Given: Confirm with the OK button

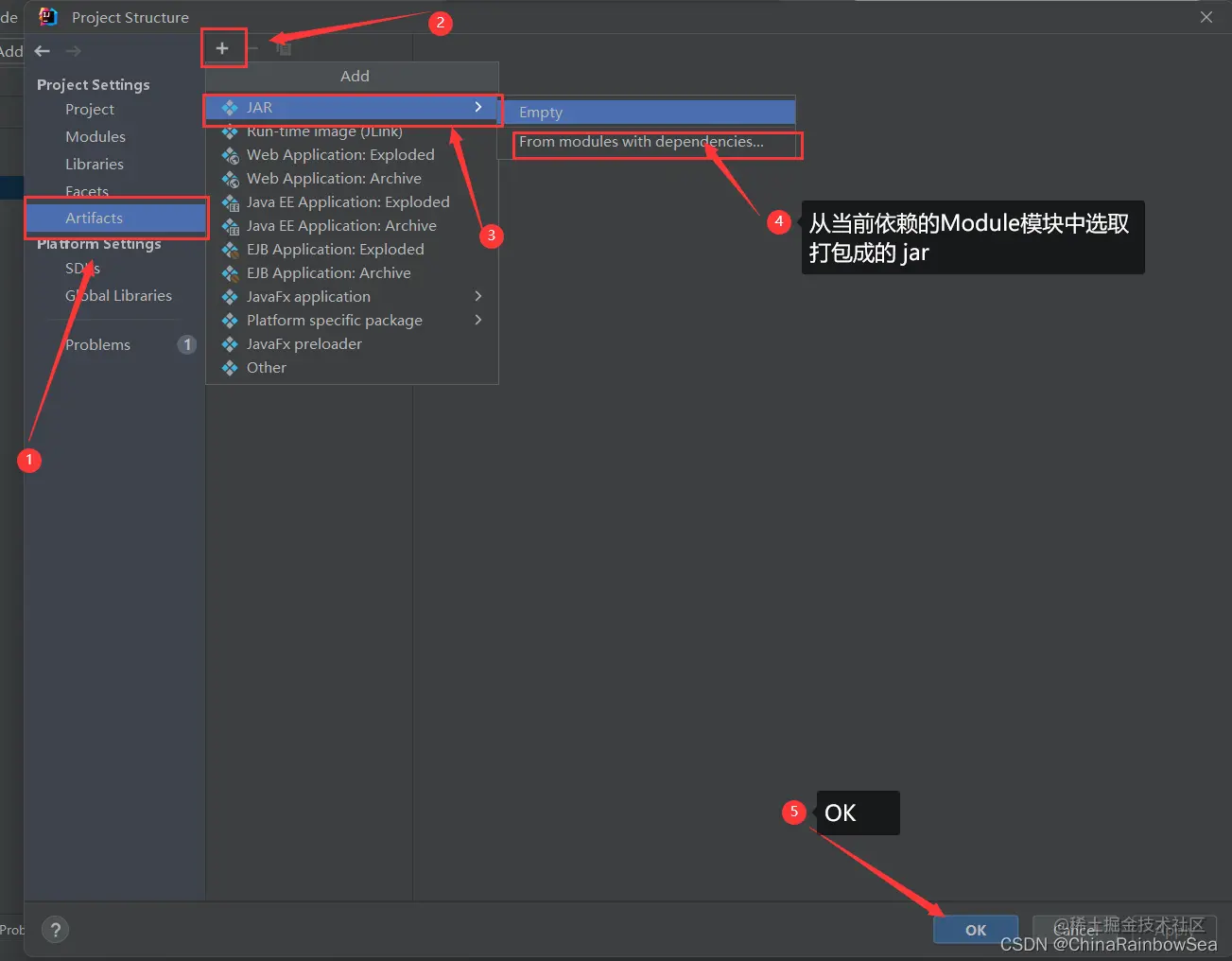Looking at the screenshot, I should (976, 930).
